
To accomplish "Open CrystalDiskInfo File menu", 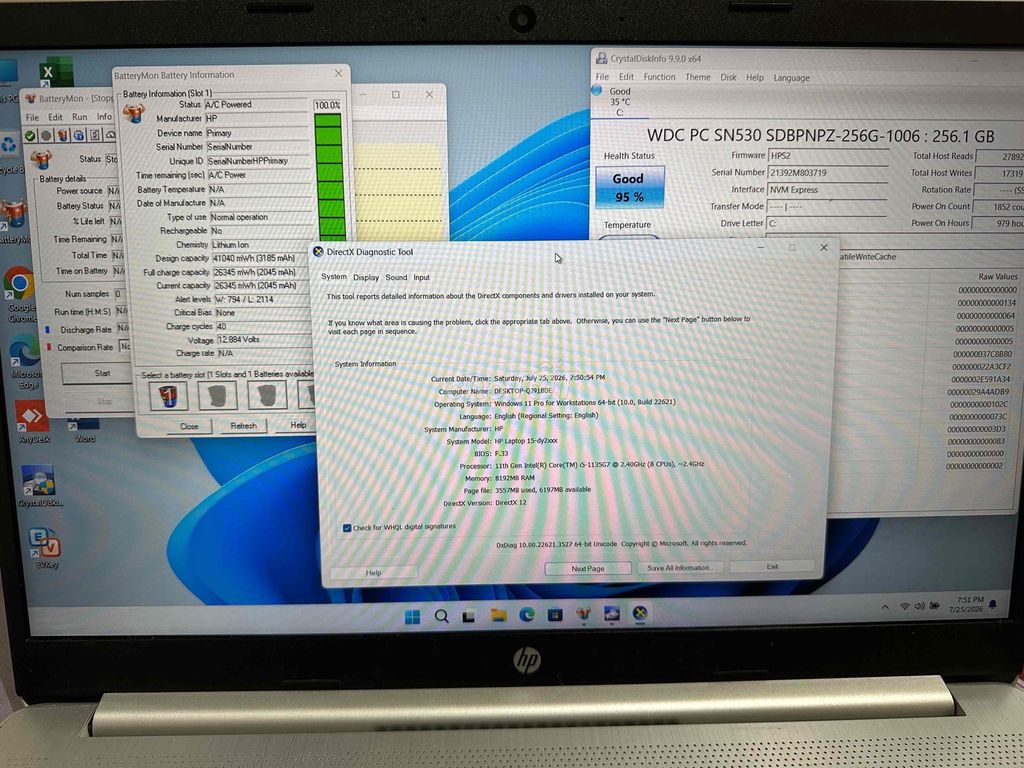I will pyautogui.click(x=602, y=77).
